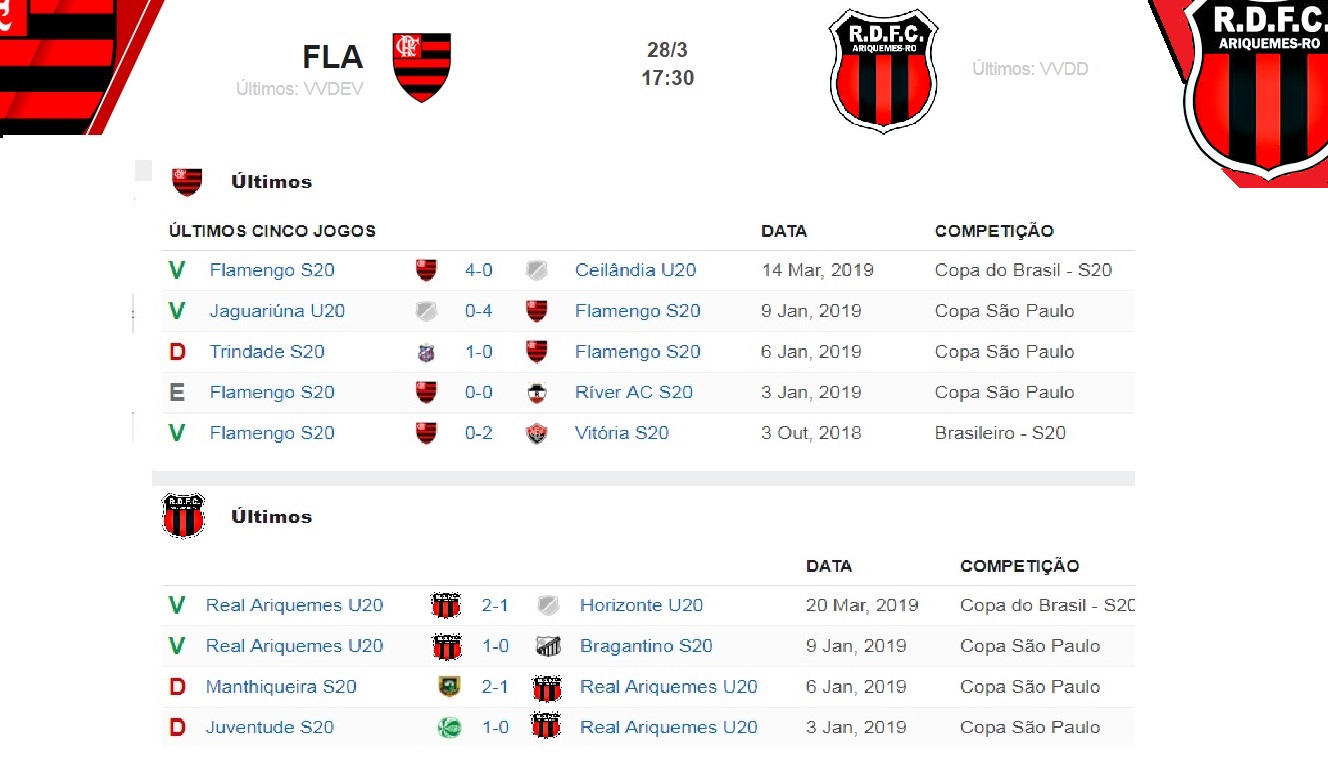This screenshot has width=1328, height=768.
Task: Open the 4-0 score against Ceilândia
Action: click(479, 270)
